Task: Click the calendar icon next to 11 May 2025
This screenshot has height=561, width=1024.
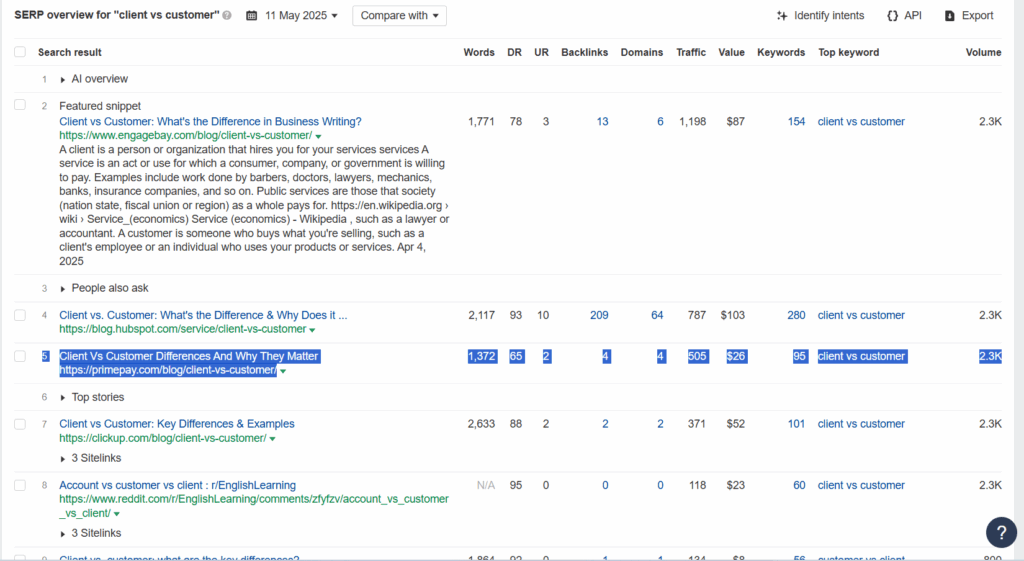Action: click(251, 15)
